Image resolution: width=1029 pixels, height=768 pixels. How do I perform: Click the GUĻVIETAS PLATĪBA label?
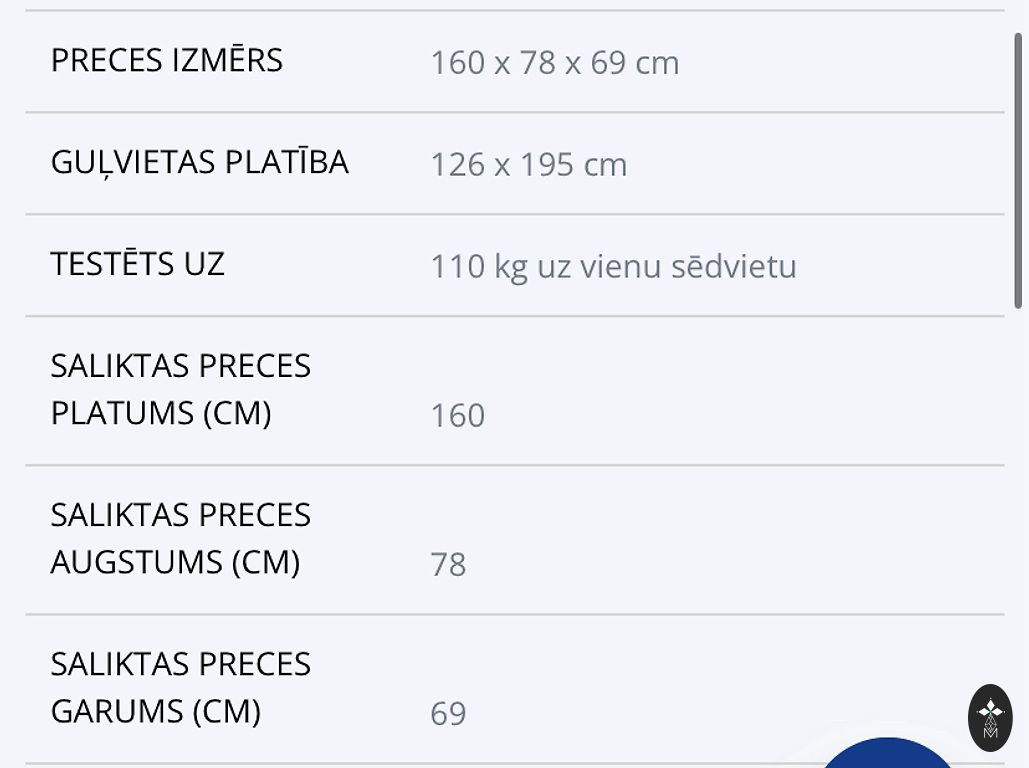(x=200, y=162)
